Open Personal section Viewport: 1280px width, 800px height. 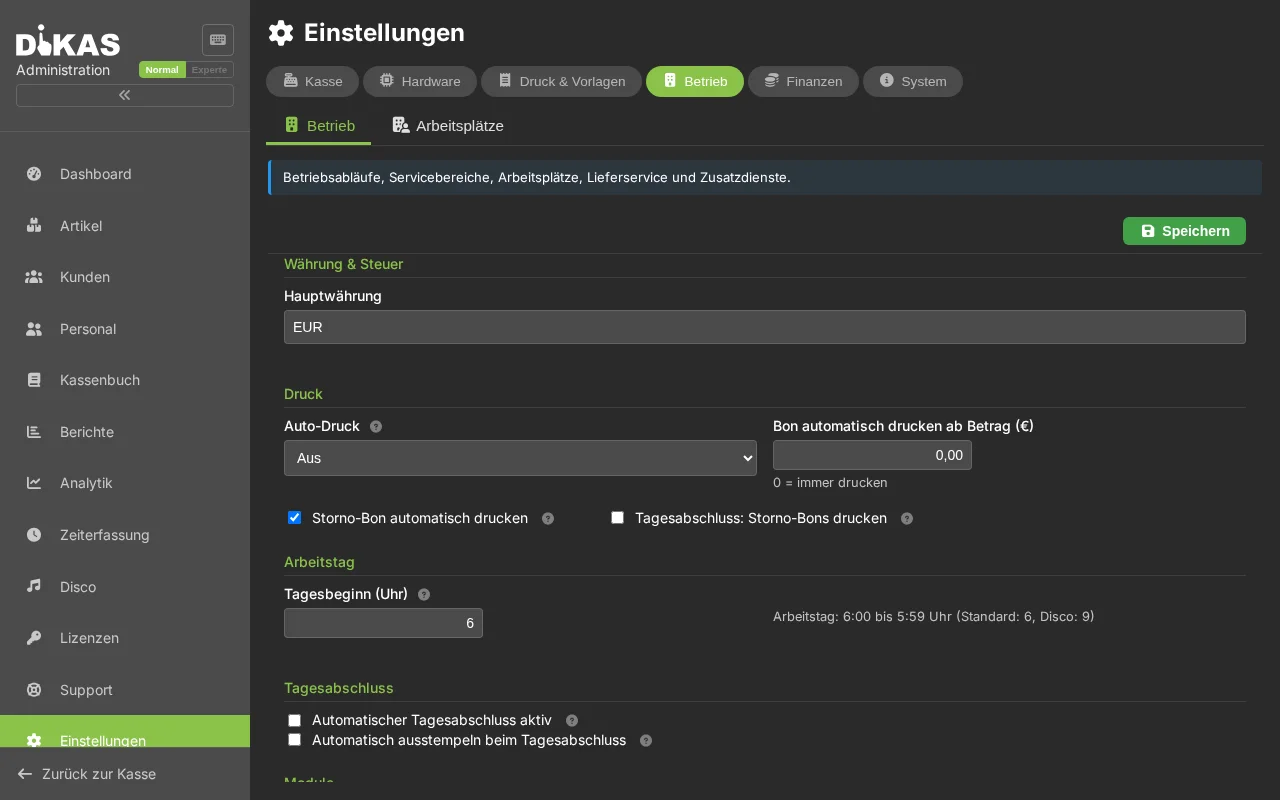pyautogui.click(x=125, y=329)
